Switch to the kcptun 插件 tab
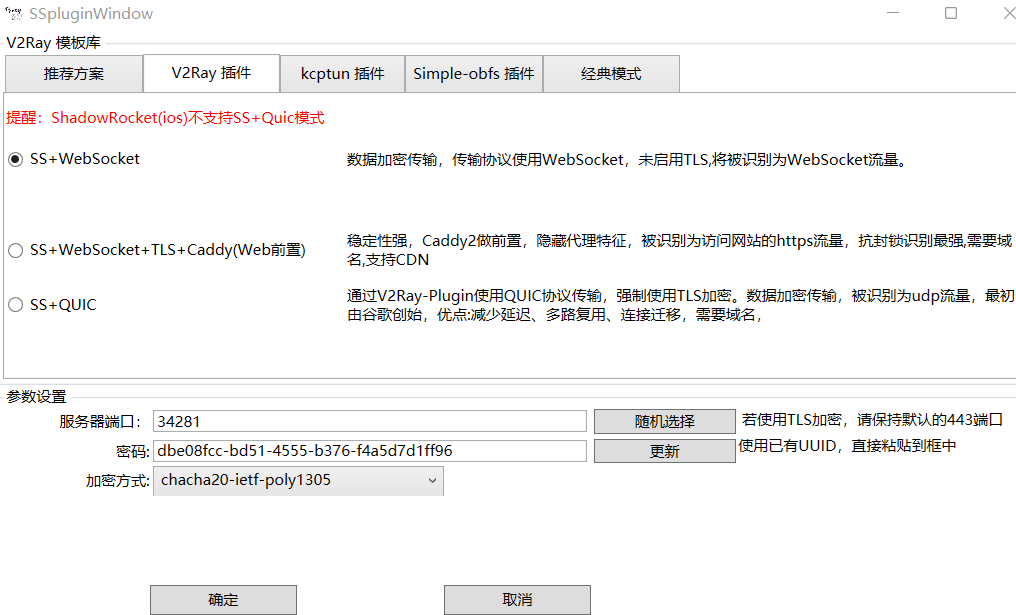Screen dimensions: 1016x615 (x=342, y=74)
